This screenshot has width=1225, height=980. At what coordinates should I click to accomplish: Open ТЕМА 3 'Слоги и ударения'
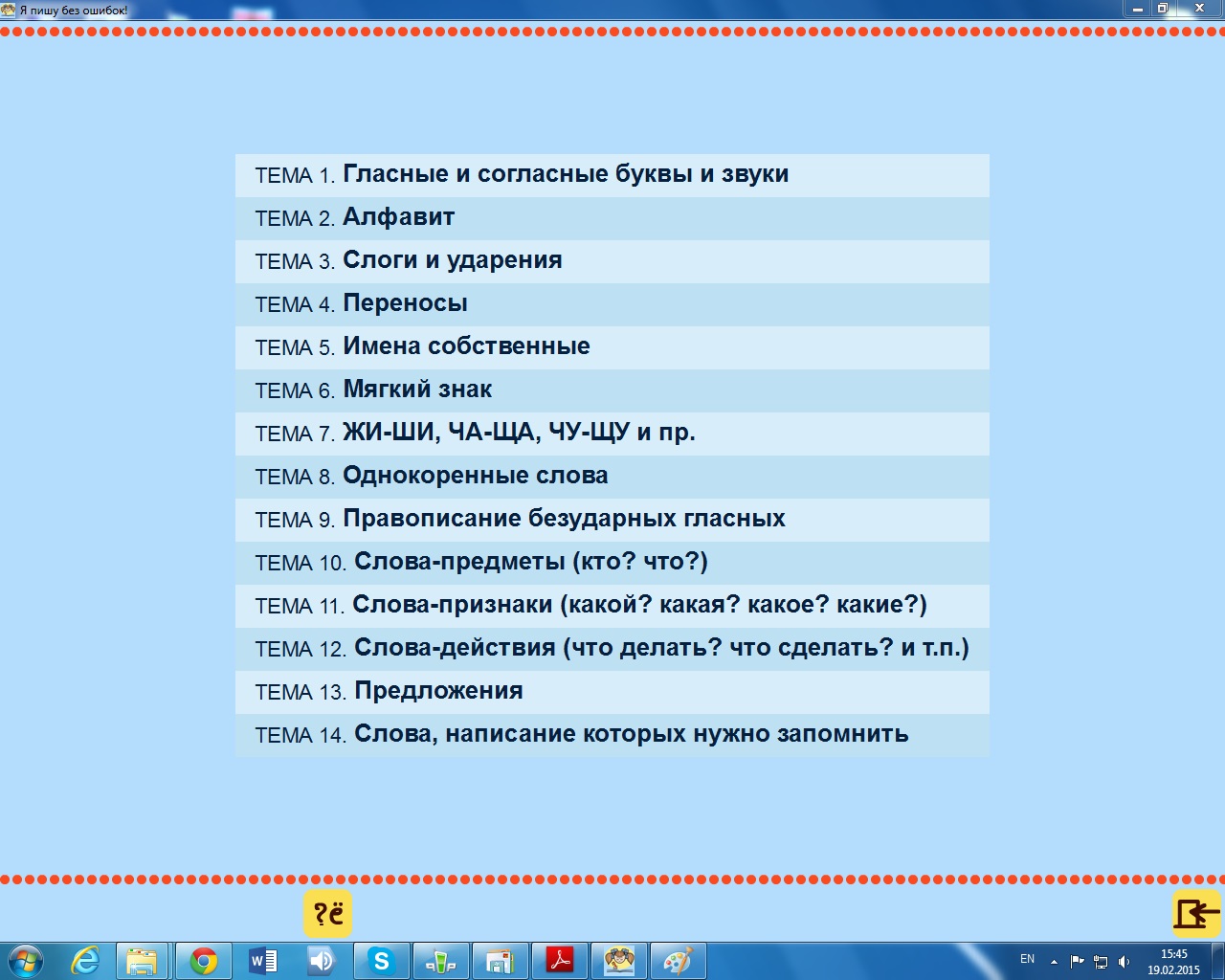pyautogui.click(x=452, y=261)
